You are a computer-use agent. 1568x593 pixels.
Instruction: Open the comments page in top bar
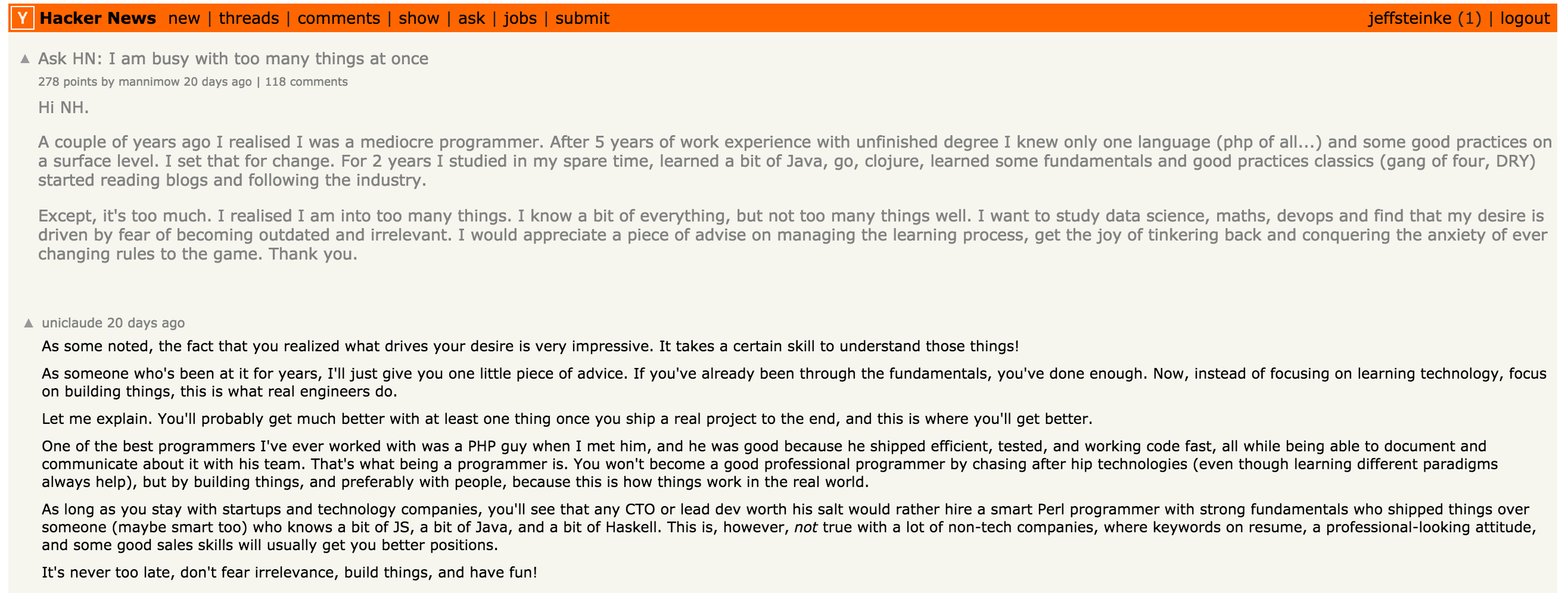pos(338,18)
